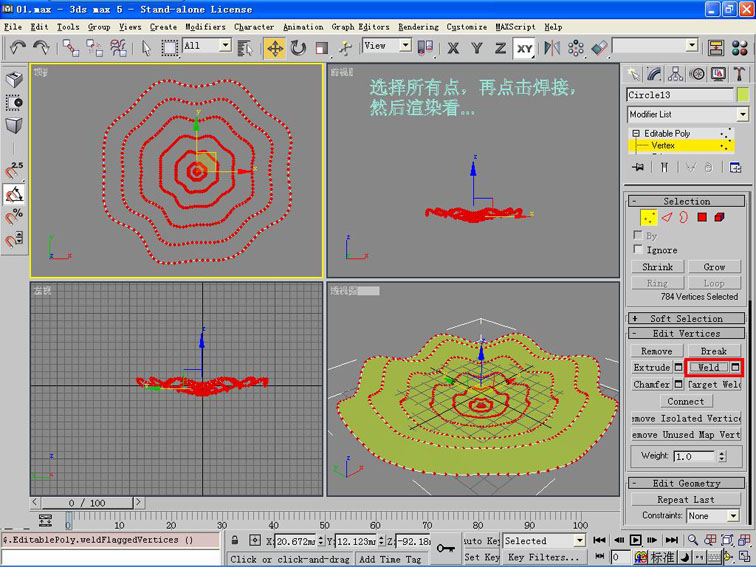Switch to the Modify command panel

pyautogui.click(x=654, y=74)
